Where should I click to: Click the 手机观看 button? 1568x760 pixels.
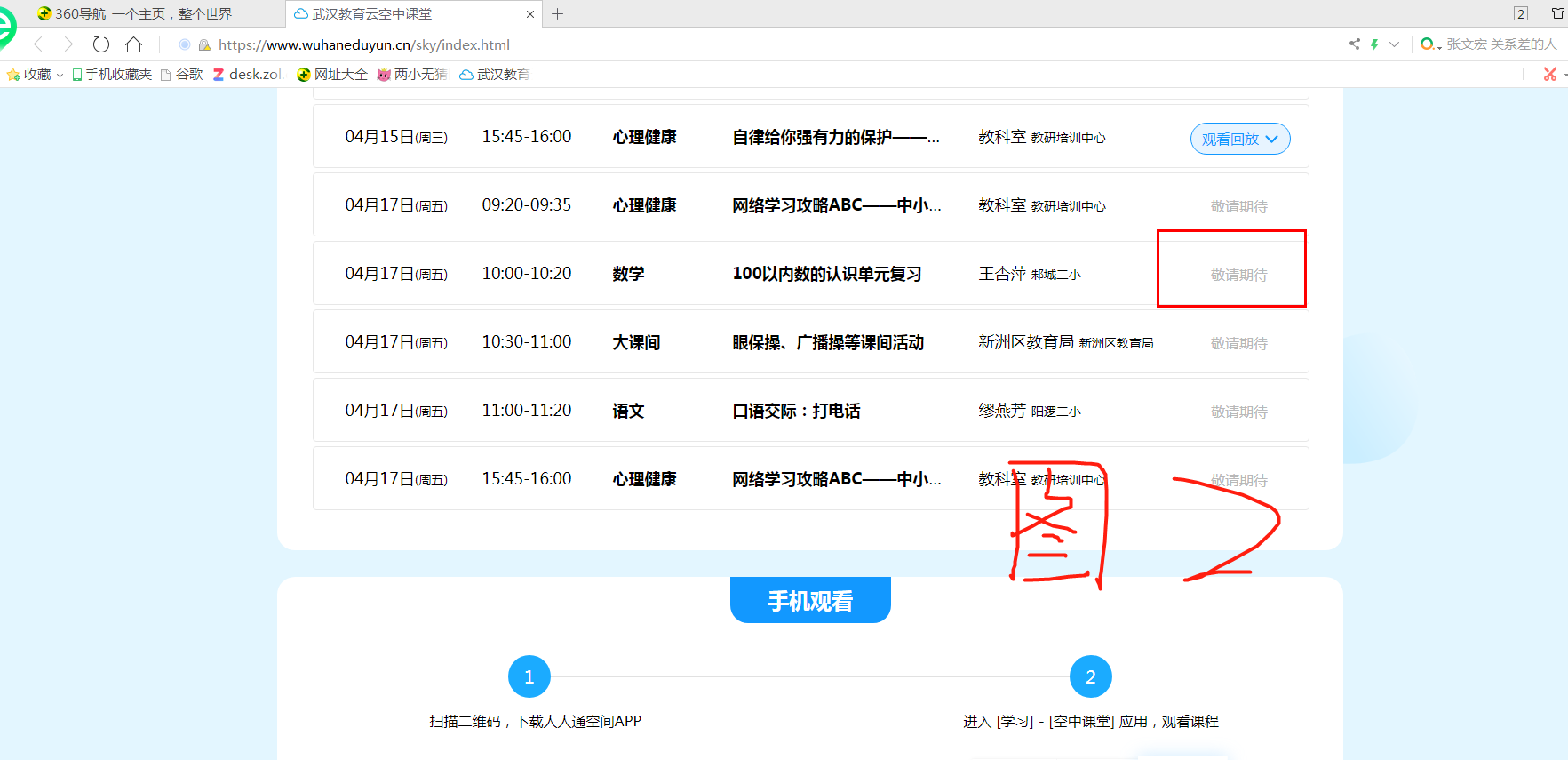810,601
